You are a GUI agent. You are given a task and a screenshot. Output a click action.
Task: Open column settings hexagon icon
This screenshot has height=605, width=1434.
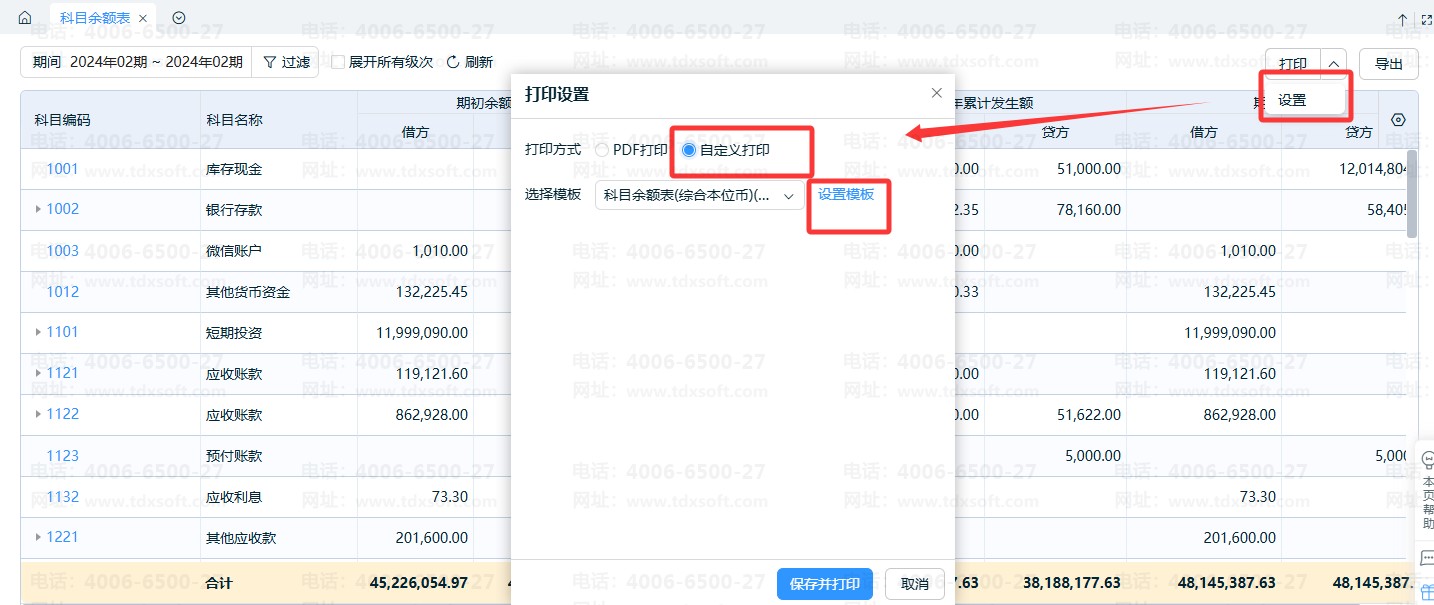click(x=1398, y=120)
